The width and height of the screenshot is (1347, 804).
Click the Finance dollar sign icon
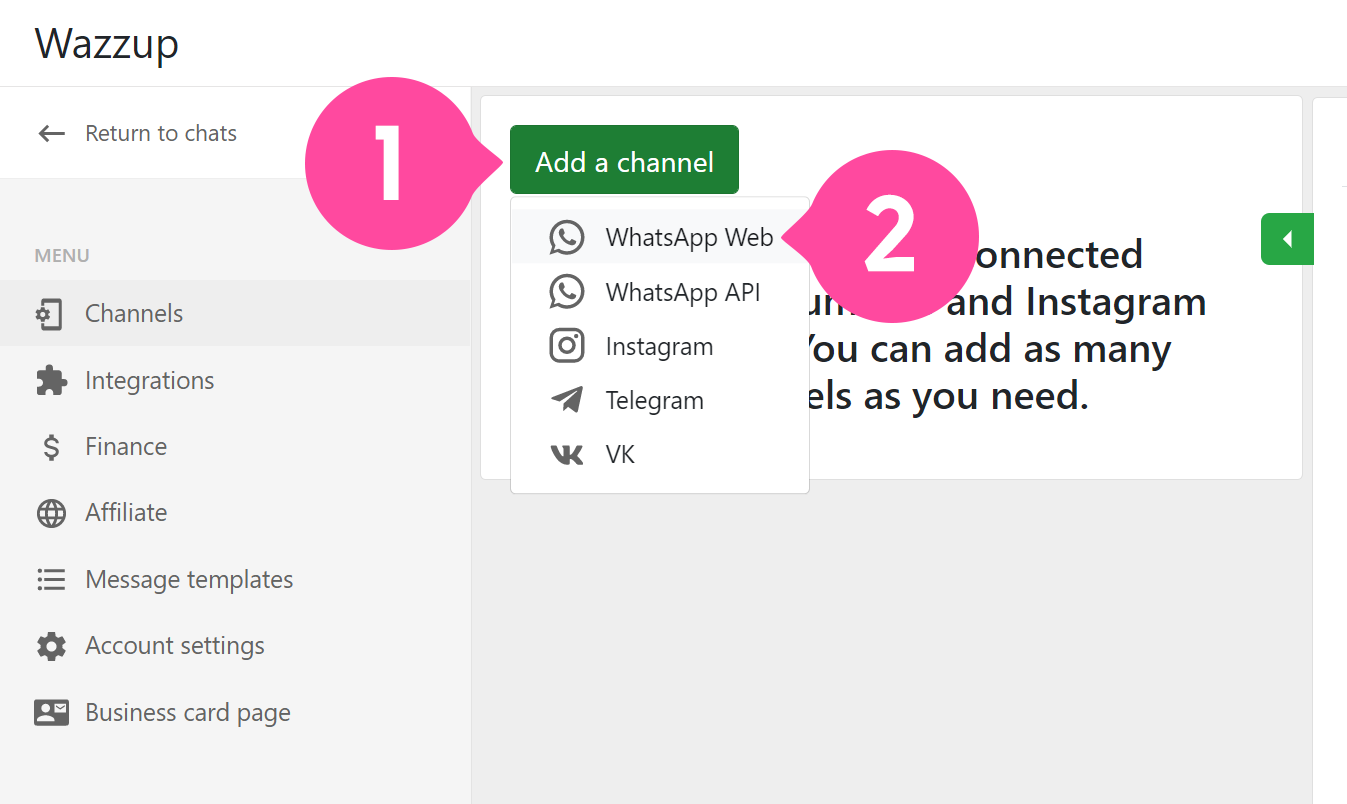coord(51,446)
